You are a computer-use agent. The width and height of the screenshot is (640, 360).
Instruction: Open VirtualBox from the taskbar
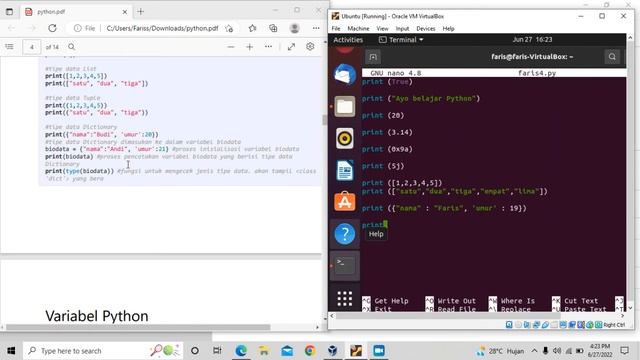(333, 351)
